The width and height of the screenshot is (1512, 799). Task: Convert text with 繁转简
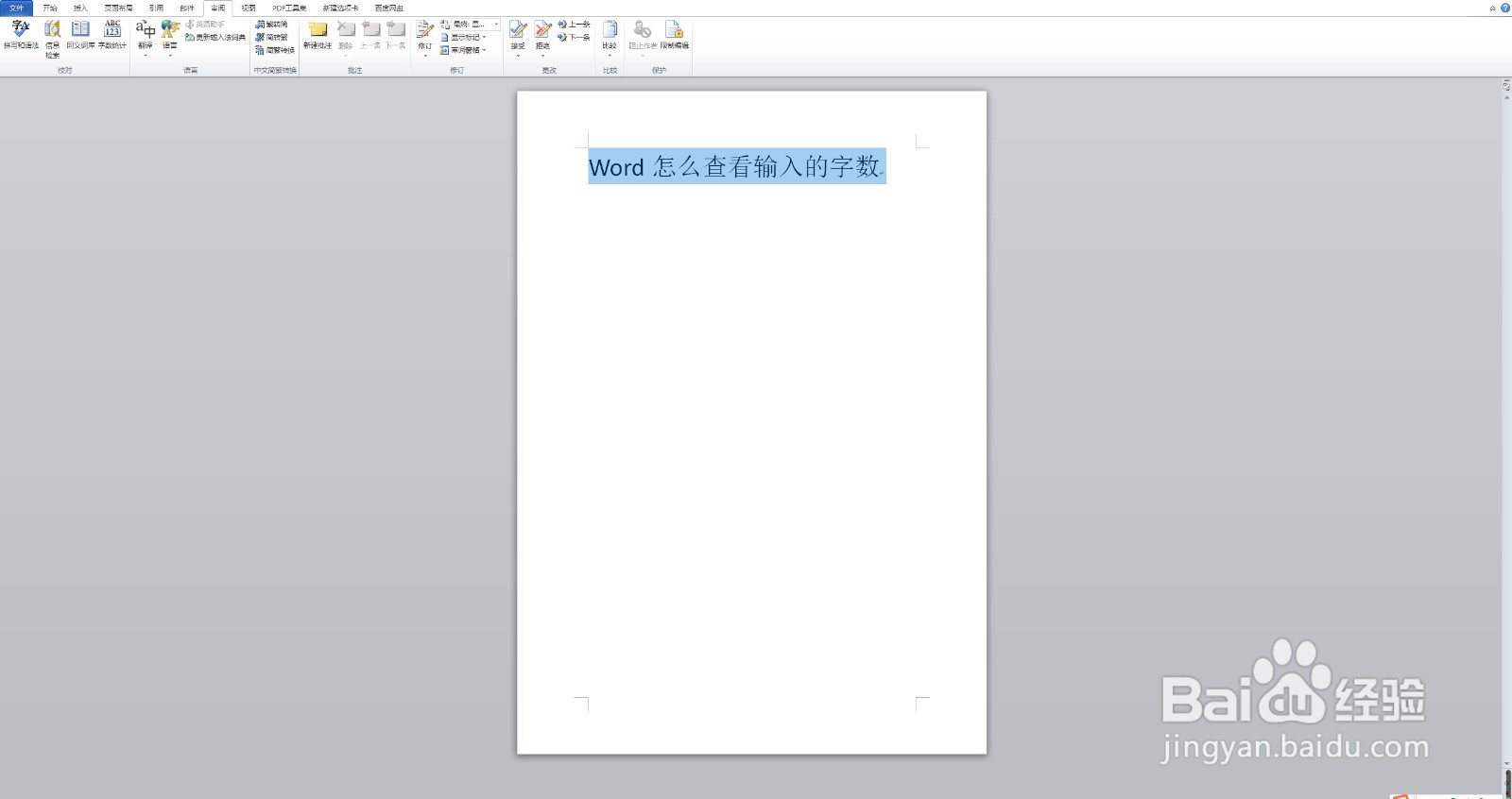point(272,25)
